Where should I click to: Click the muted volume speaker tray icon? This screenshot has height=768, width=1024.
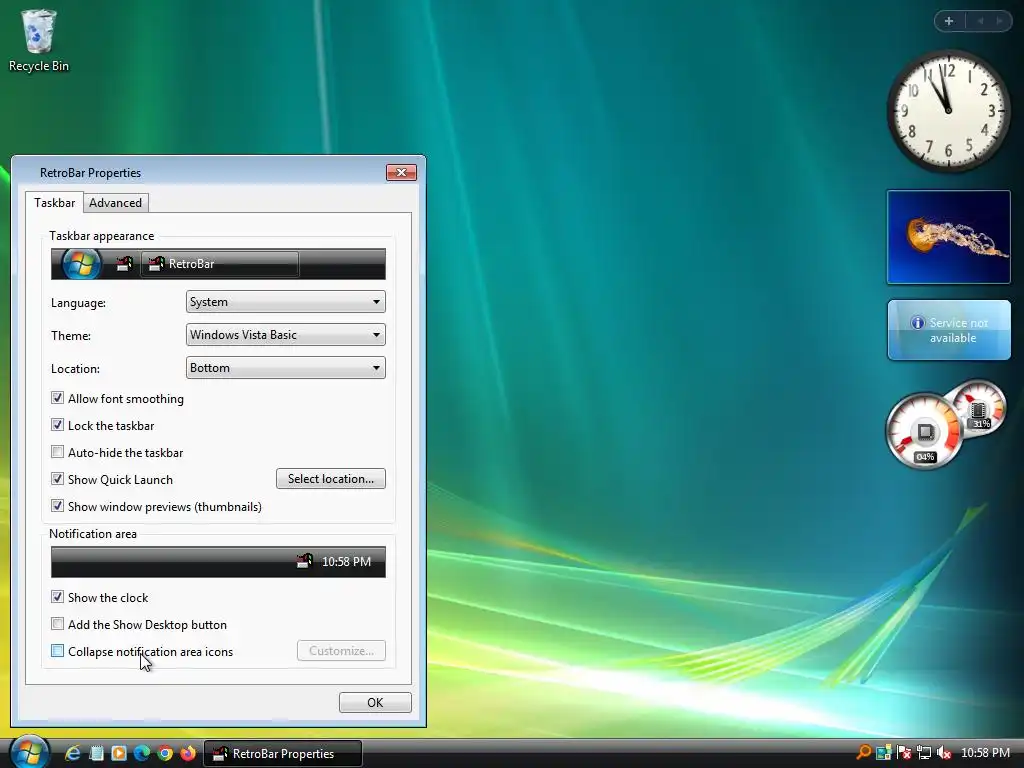[944, 753]
